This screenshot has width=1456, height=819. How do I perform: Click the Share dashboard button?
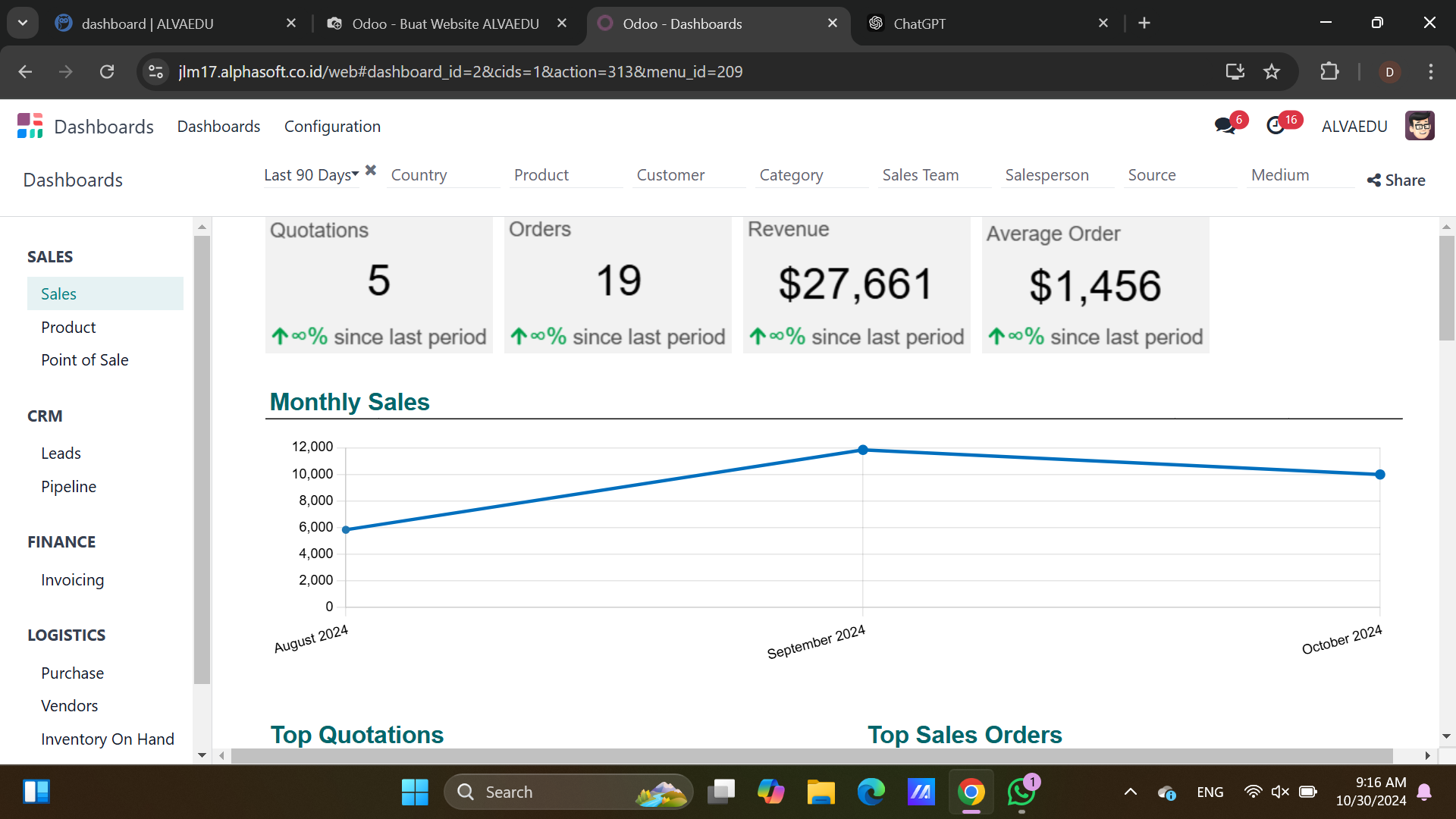[x=1396, y=180]
